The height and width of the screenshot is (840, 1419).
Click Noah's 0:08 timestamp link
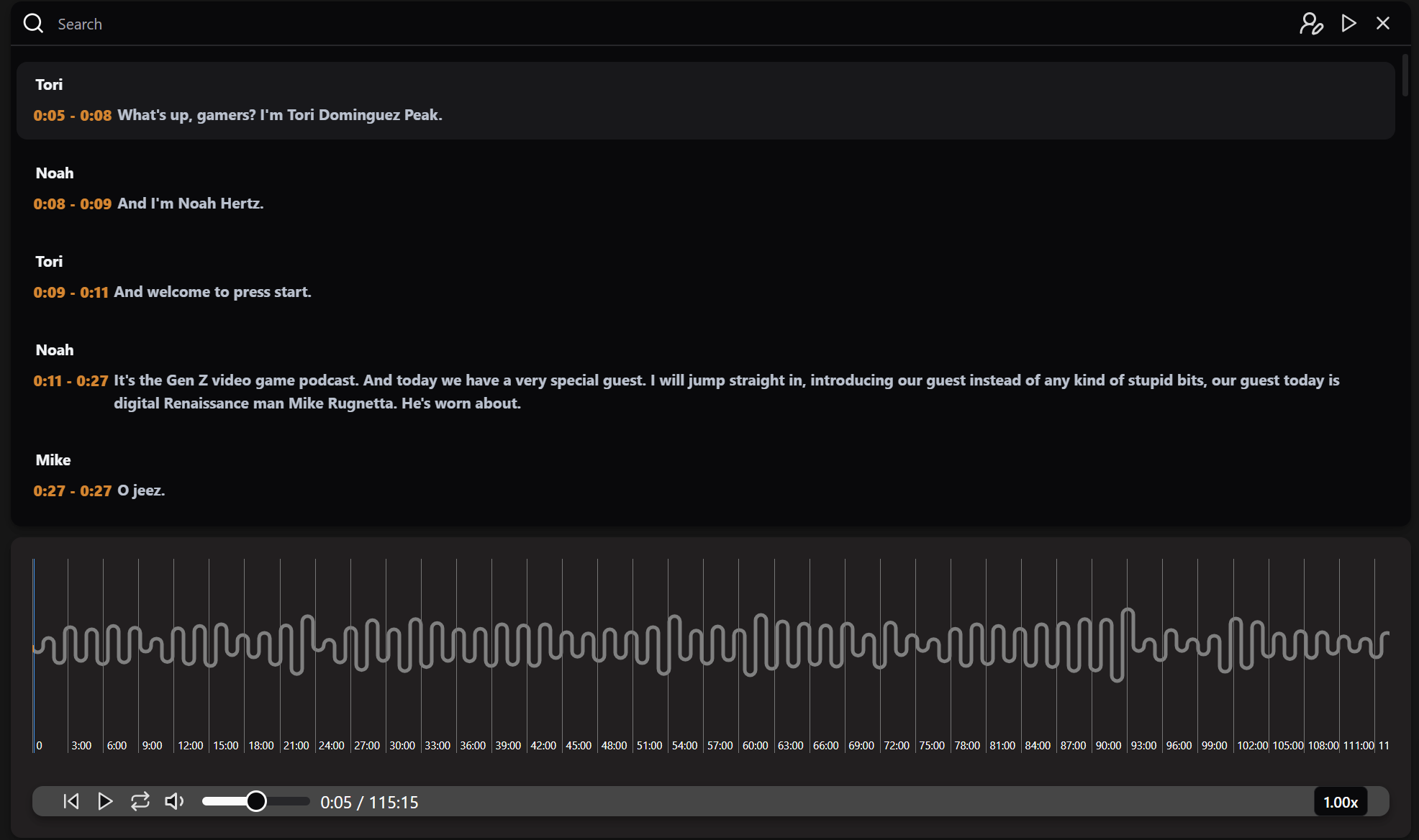tap(50, 204)
